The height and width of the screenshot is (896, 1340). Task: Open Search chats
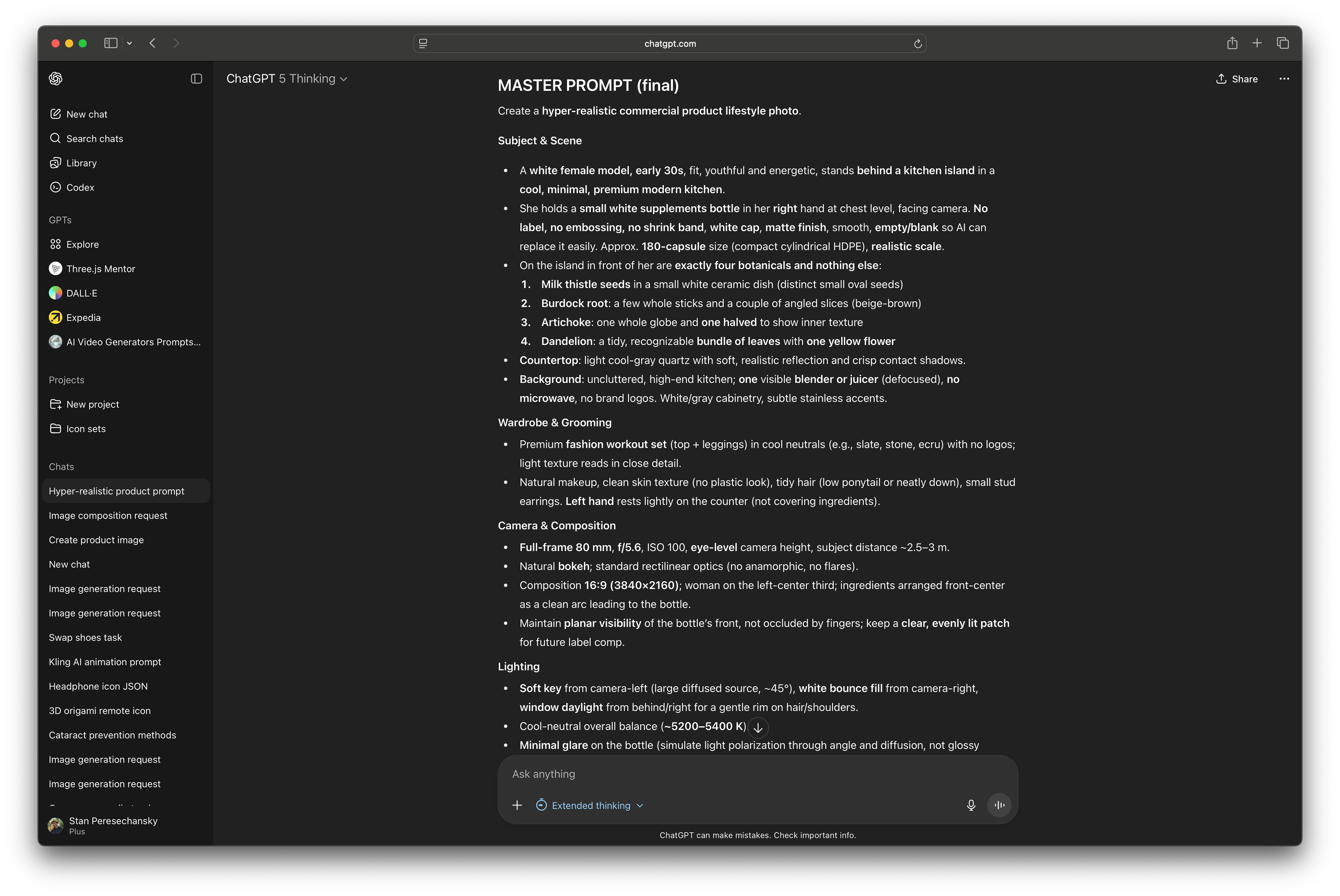[x=94, y=139]
